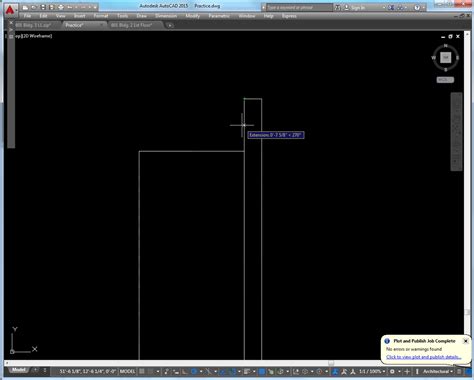This screenshot has width=474, height=380.
Task: Click the Undo arrow in Quick Access toolbar
Action: [x=70, y=7]
